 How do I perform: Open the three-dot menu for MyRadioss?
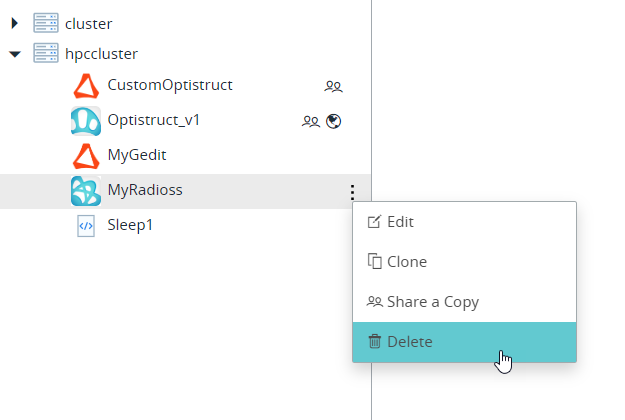(351, 192)
